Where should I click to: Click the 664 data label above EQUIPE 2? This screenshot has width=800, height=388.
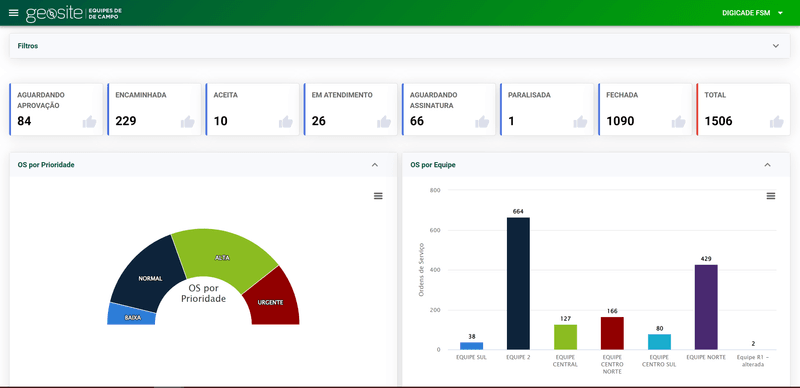click(x=518, y=211)
